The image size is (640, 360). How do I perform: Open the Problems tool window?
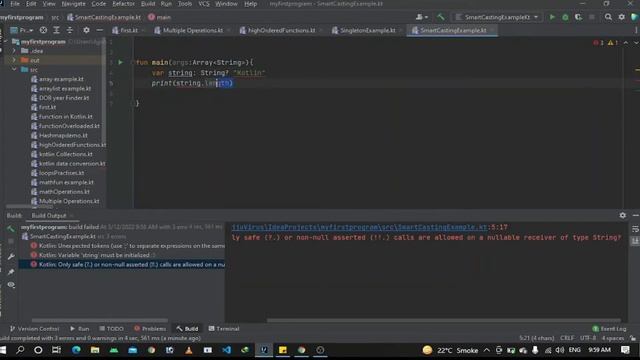150,329
